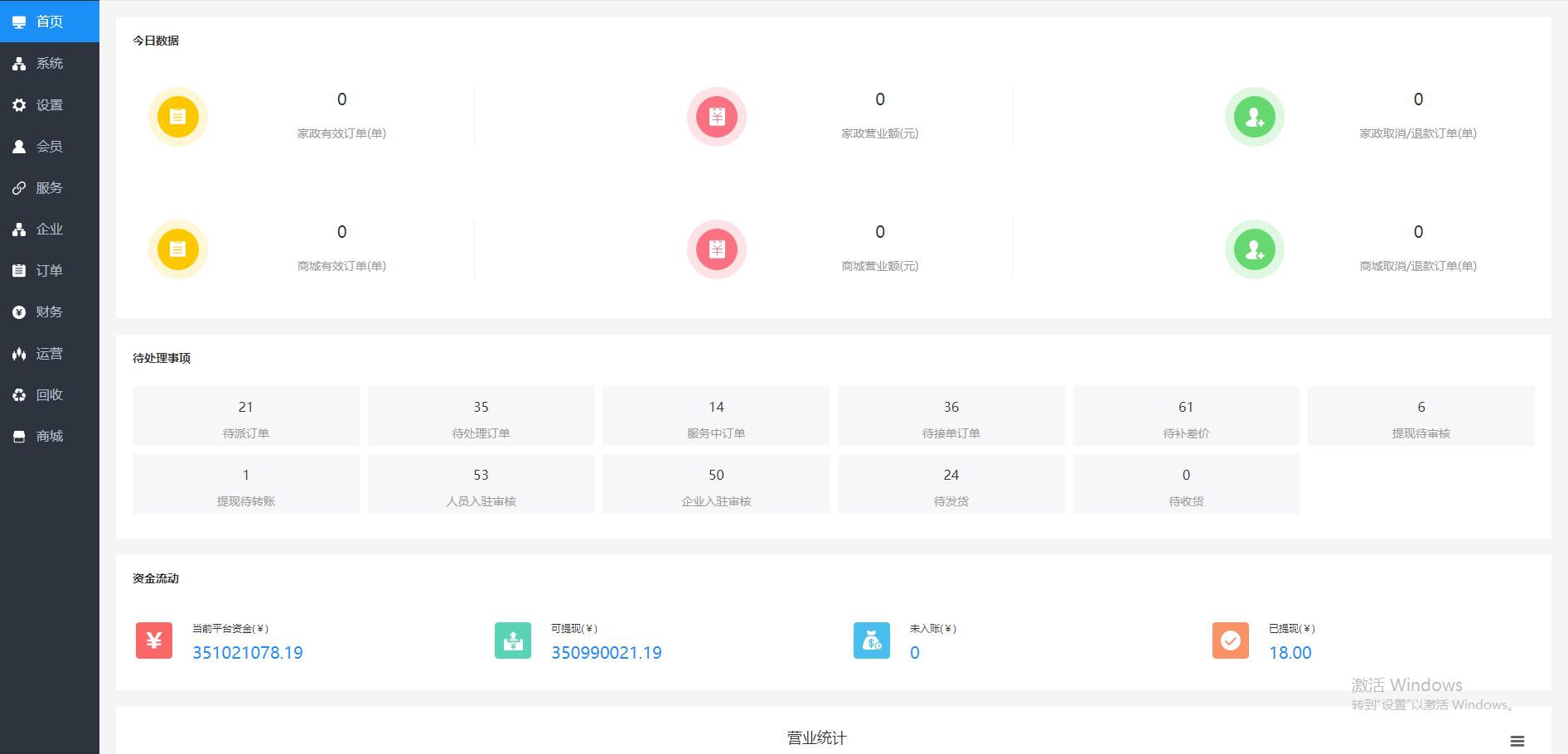Open the 订单 sidebar section
1568x754 pixels.
pyautogui.click(x=49, y=271)
